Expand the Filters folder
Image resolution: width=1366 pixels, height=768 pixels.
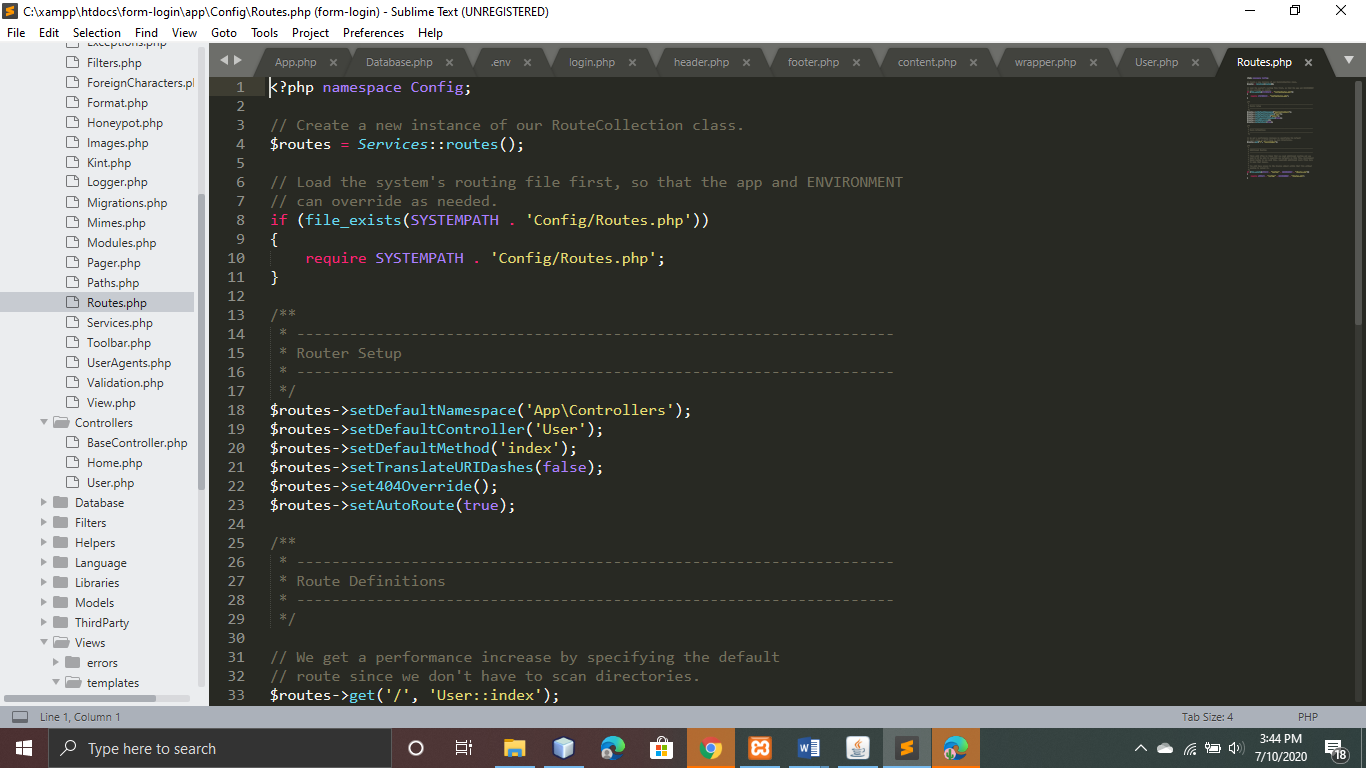click(44, 523)
